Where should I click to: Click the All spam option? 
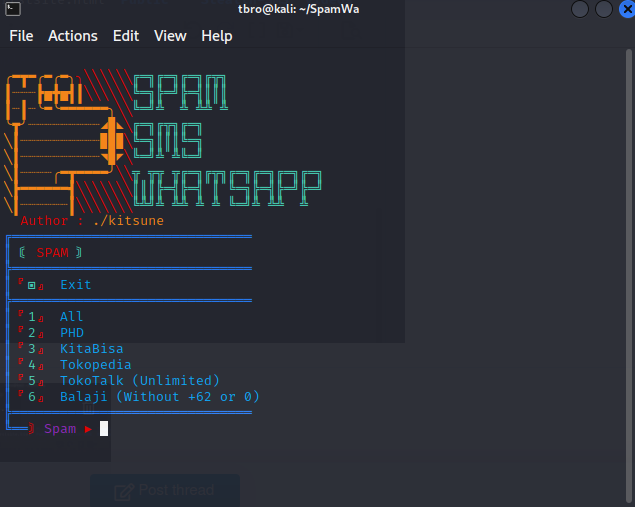point(71,316)
